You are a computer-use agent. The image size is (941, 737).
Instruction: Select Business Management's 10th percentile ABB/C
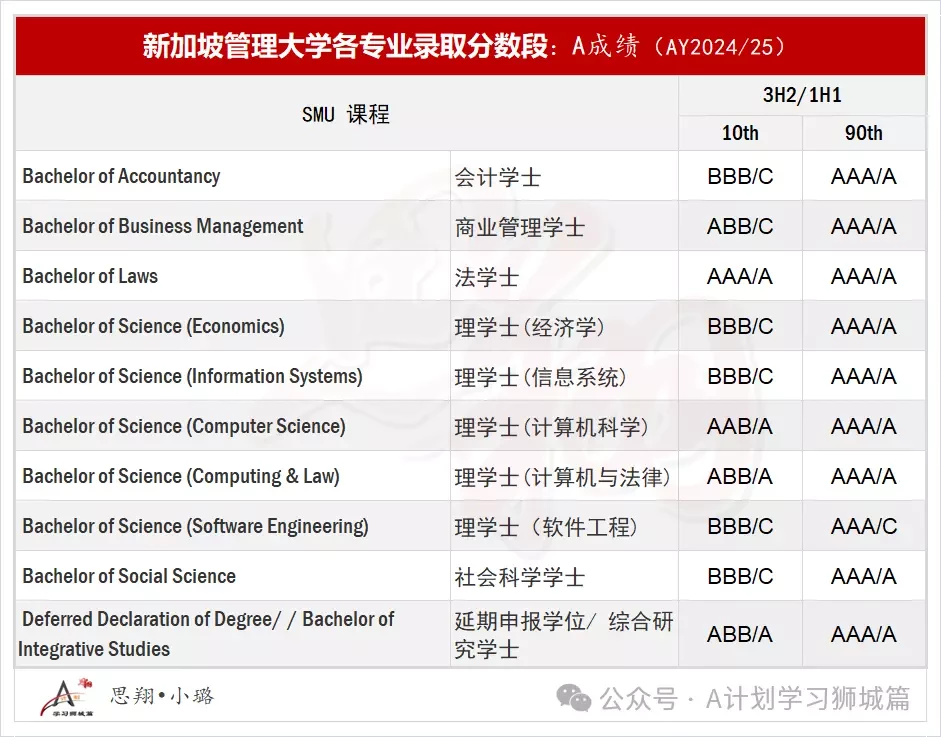[740, 226]
